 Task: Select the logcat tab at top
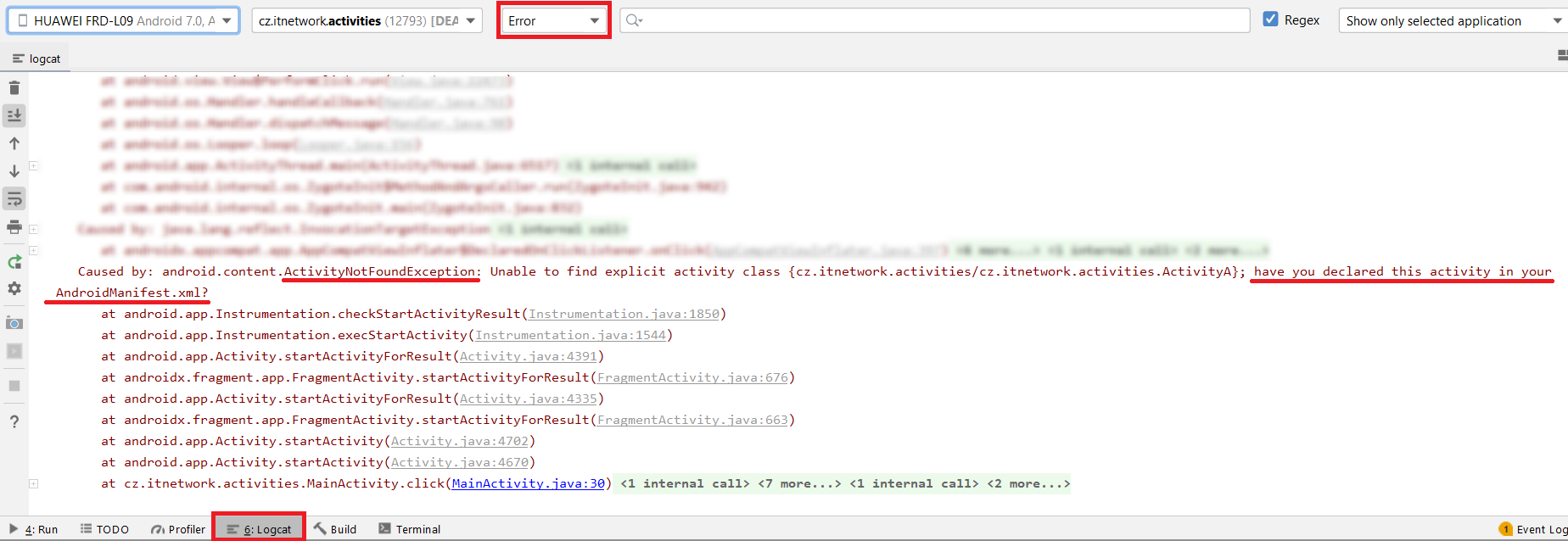coord(36,59)
